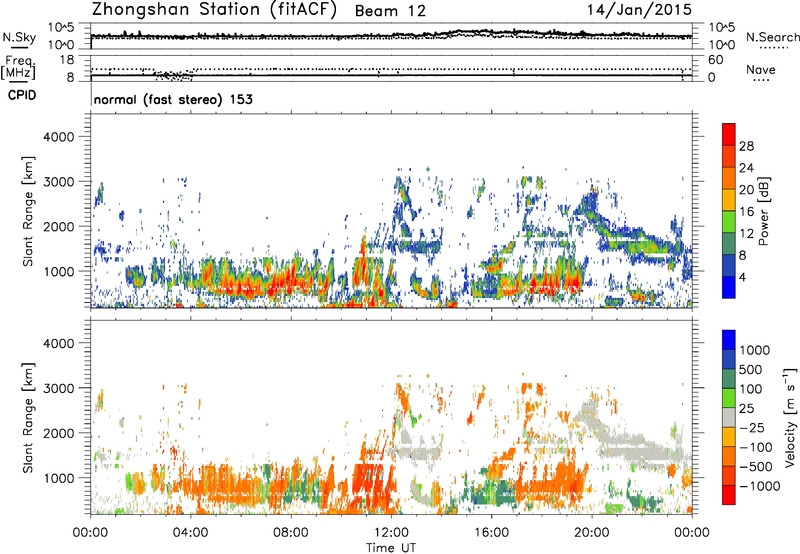800x554 pixels.
Task: Click the blue bottom segment of power color bar
Action: point(729,287)
